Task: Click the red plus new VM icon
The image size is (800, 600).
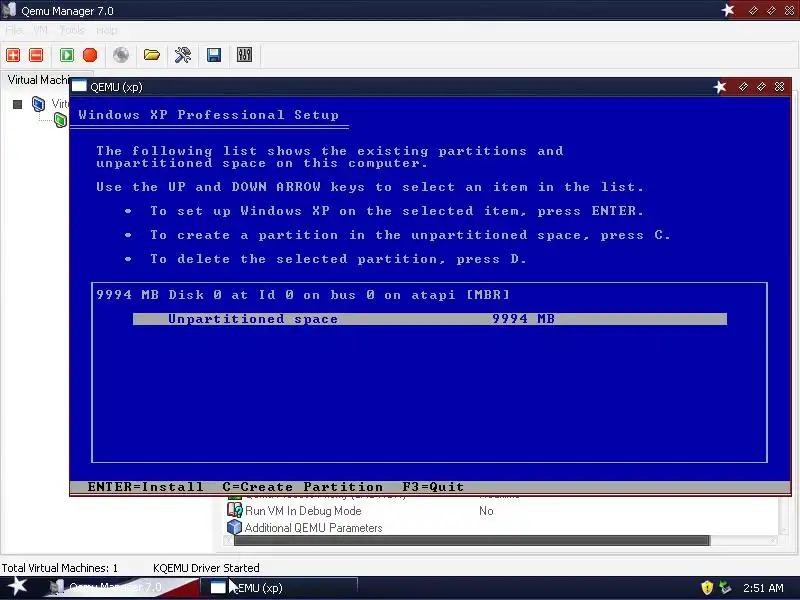Action: (x=13, y=55)
